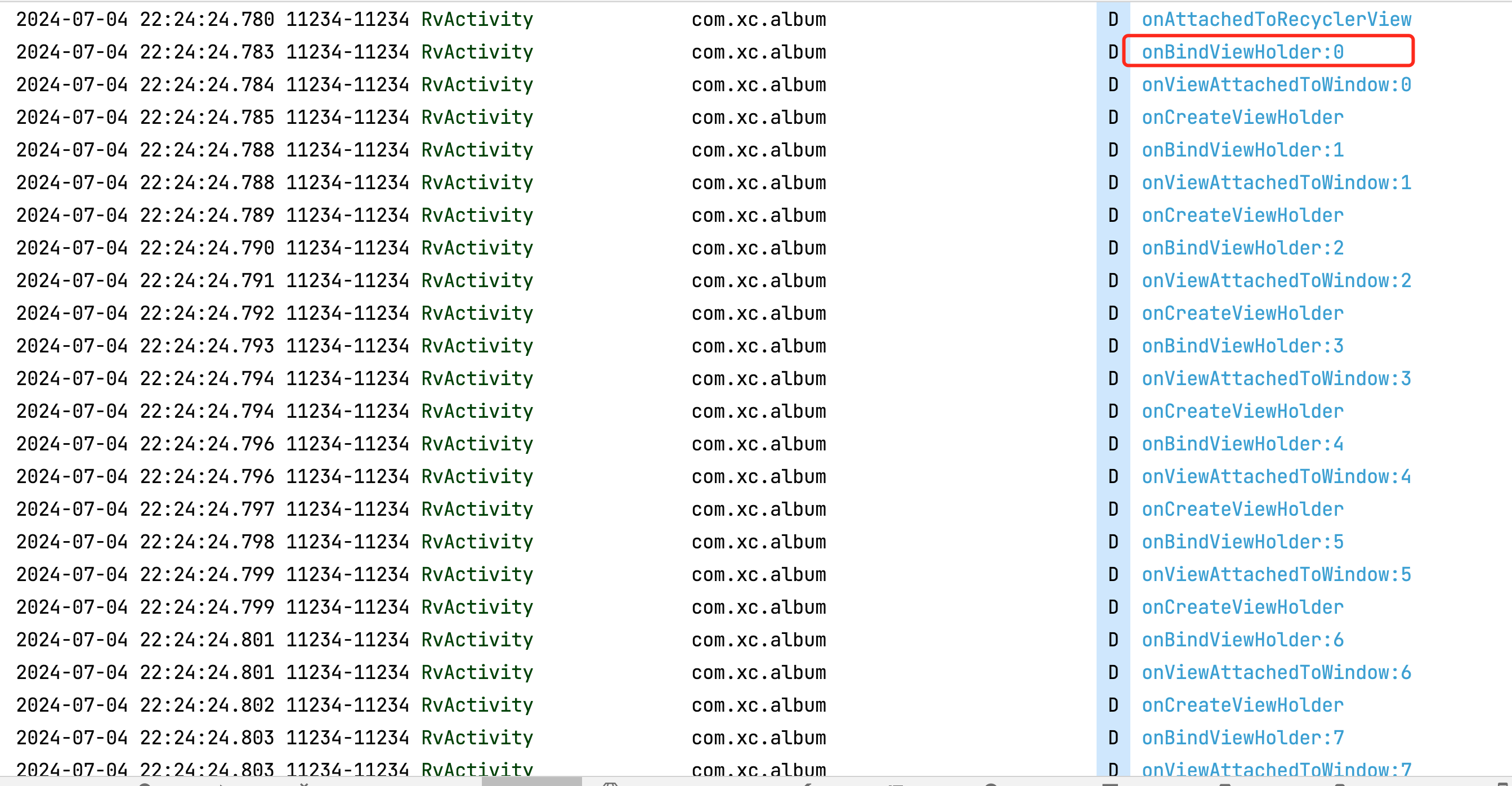
Task: Click the onBindViewHolder:4 log message
Action: tap(1242, 444)
